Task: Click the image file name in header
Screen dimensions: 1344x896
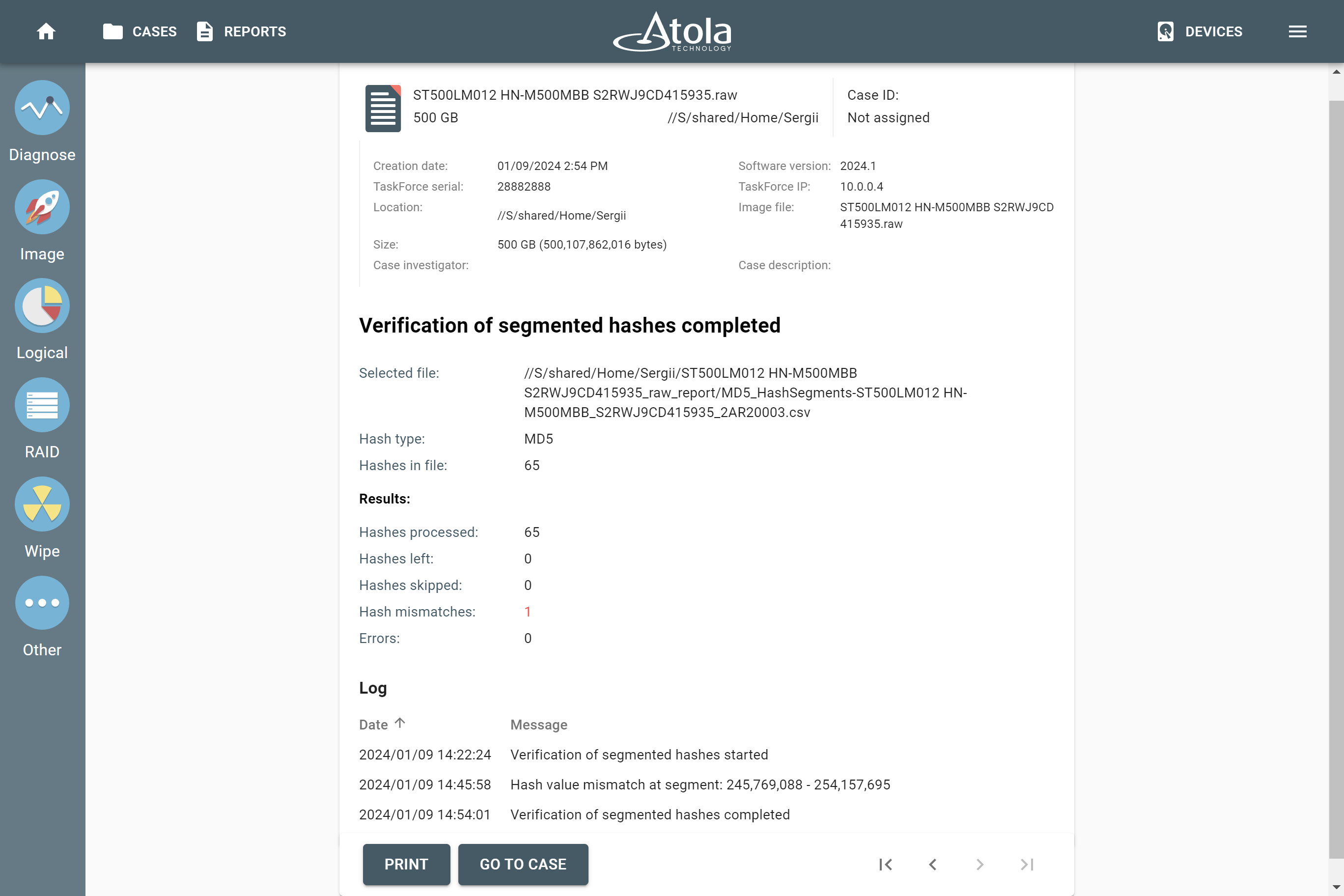Action: 575,95
